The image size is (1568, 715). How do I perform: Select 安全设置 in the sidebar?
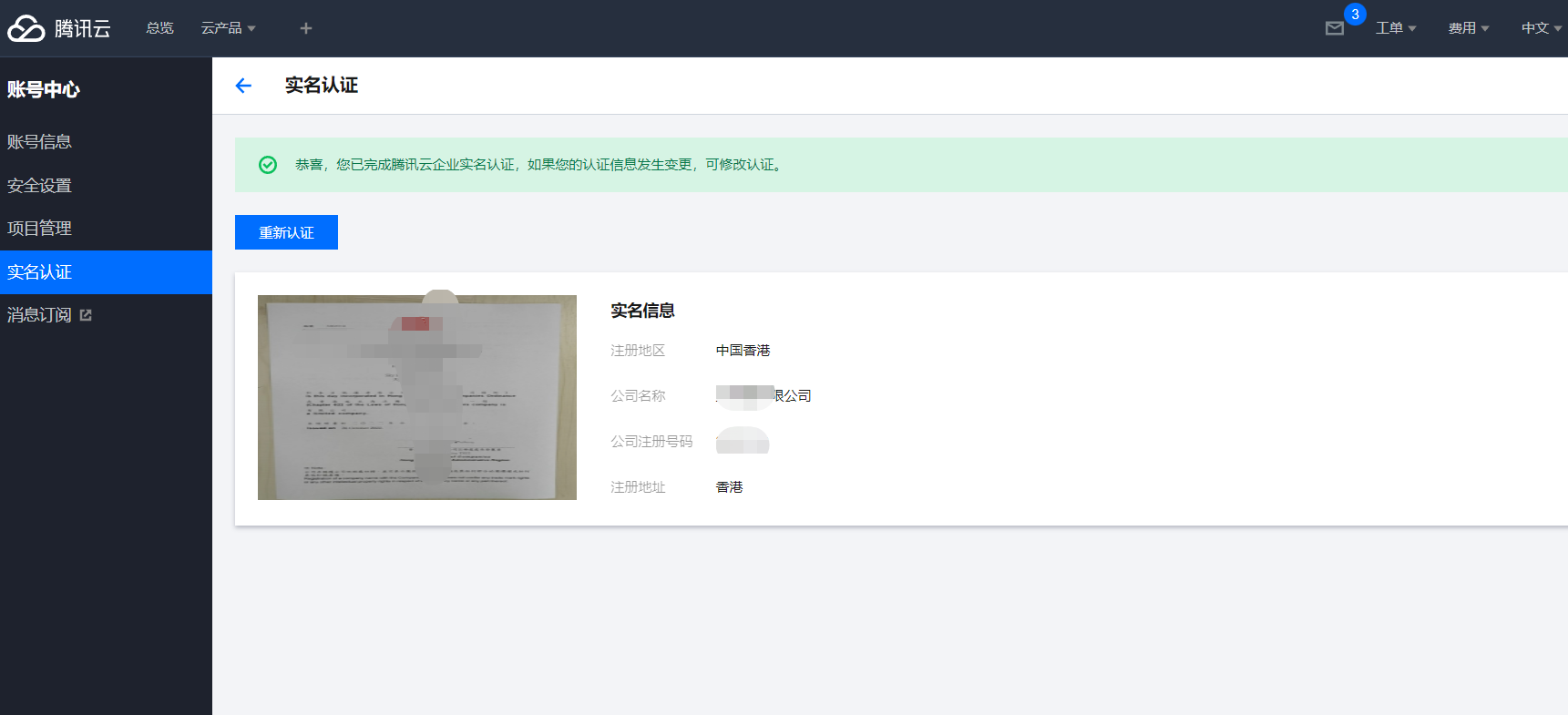coord(106,186)
